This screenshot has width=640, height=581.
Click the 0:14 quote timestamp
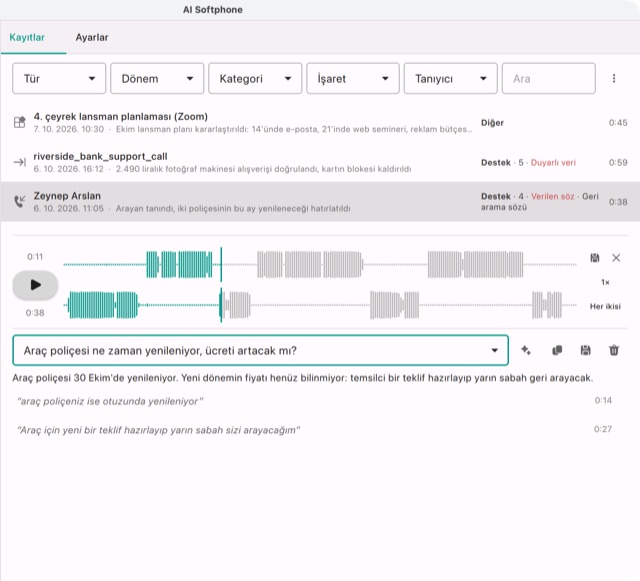click(x=603, y=400)
